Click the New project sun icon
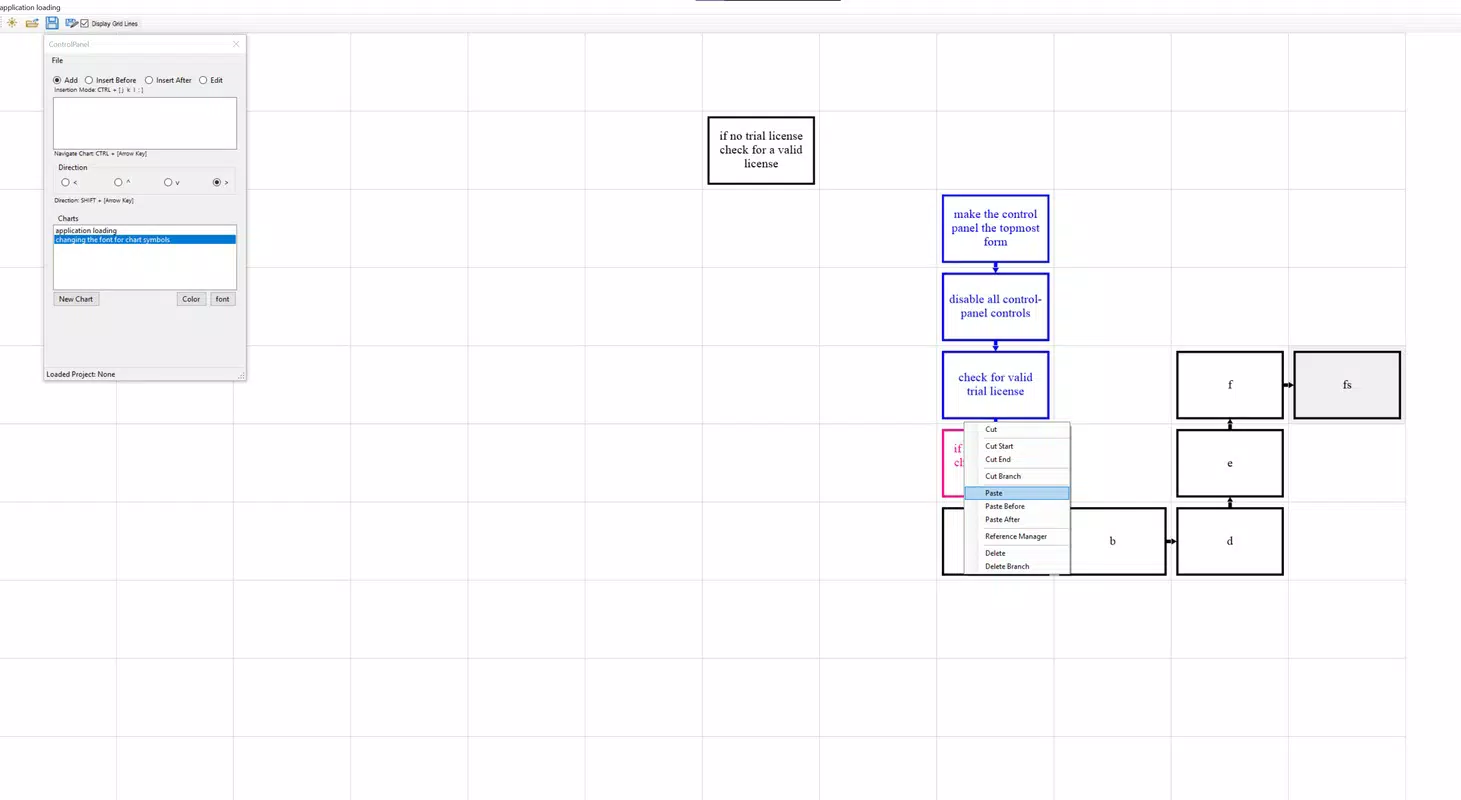 [12, 23]
